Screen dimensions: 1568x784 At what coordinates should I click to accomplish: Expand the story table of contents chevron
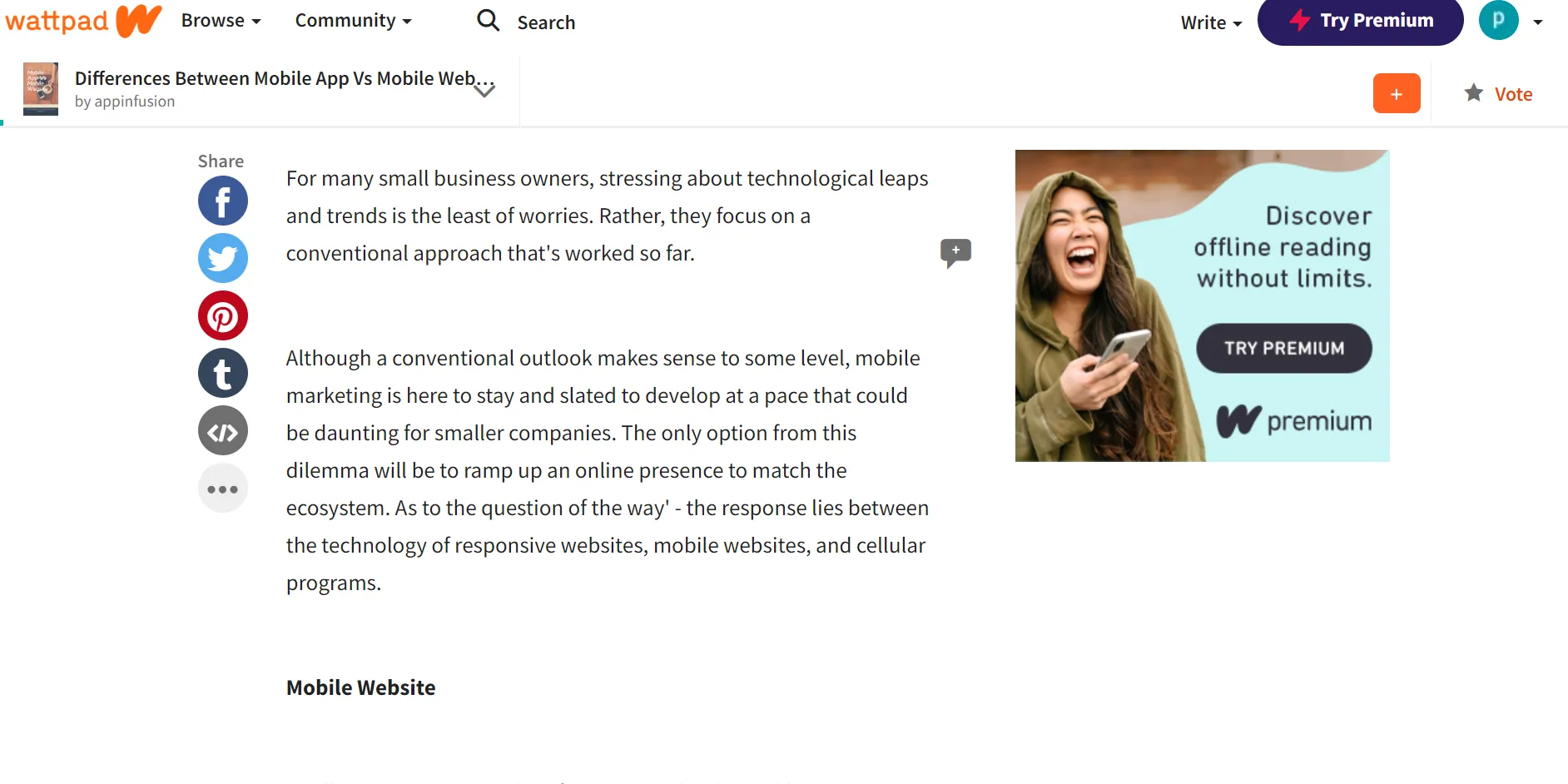coord(484,91)
